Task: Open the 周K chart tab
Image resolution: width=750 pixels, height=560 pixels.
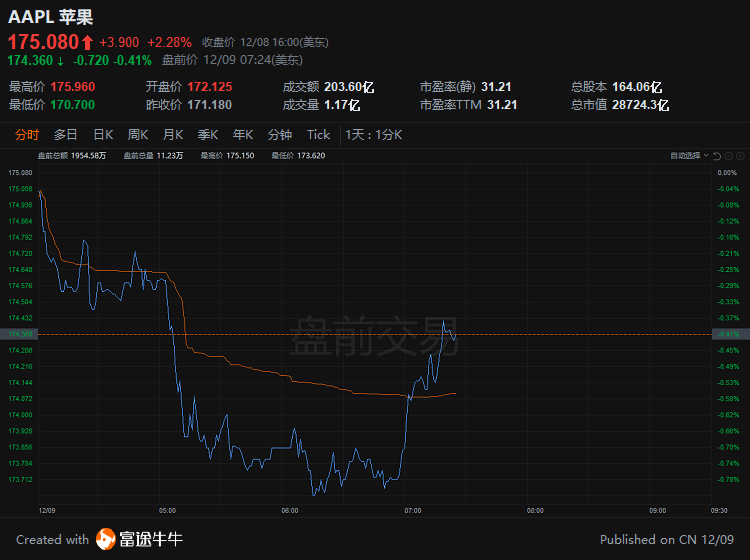Action: click(x=138, y=135)
